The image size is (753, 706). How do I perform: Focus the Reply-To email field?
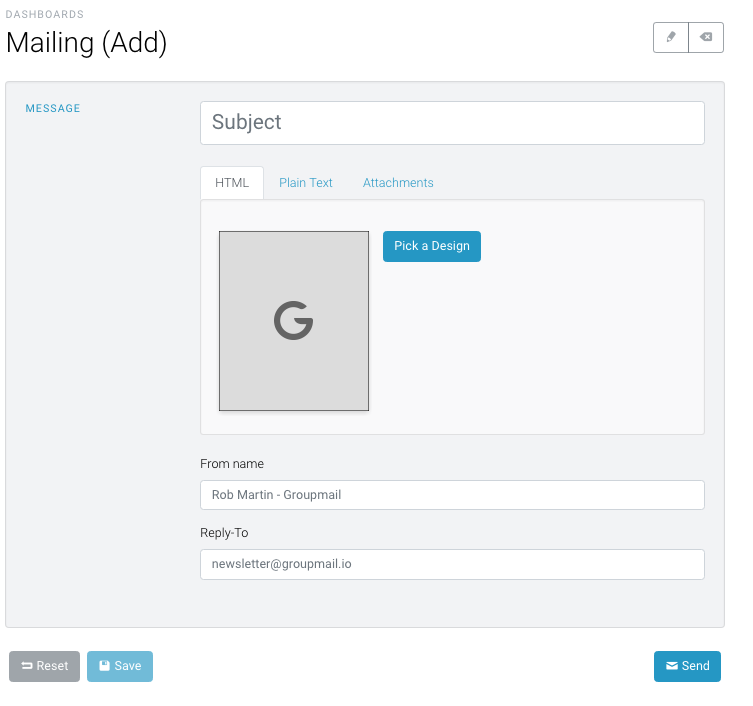coord(452,564)
